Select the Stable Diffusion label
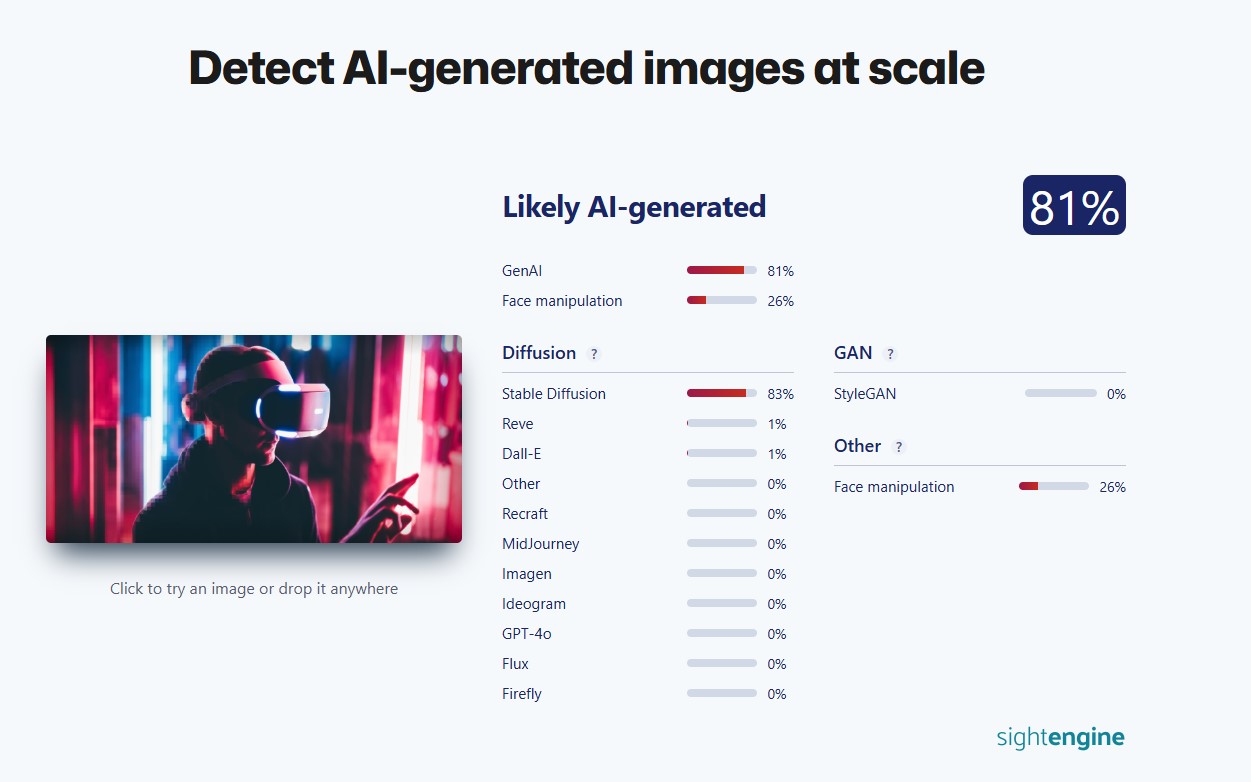This screenshot has width=1251, height=782. coord(554,394)
